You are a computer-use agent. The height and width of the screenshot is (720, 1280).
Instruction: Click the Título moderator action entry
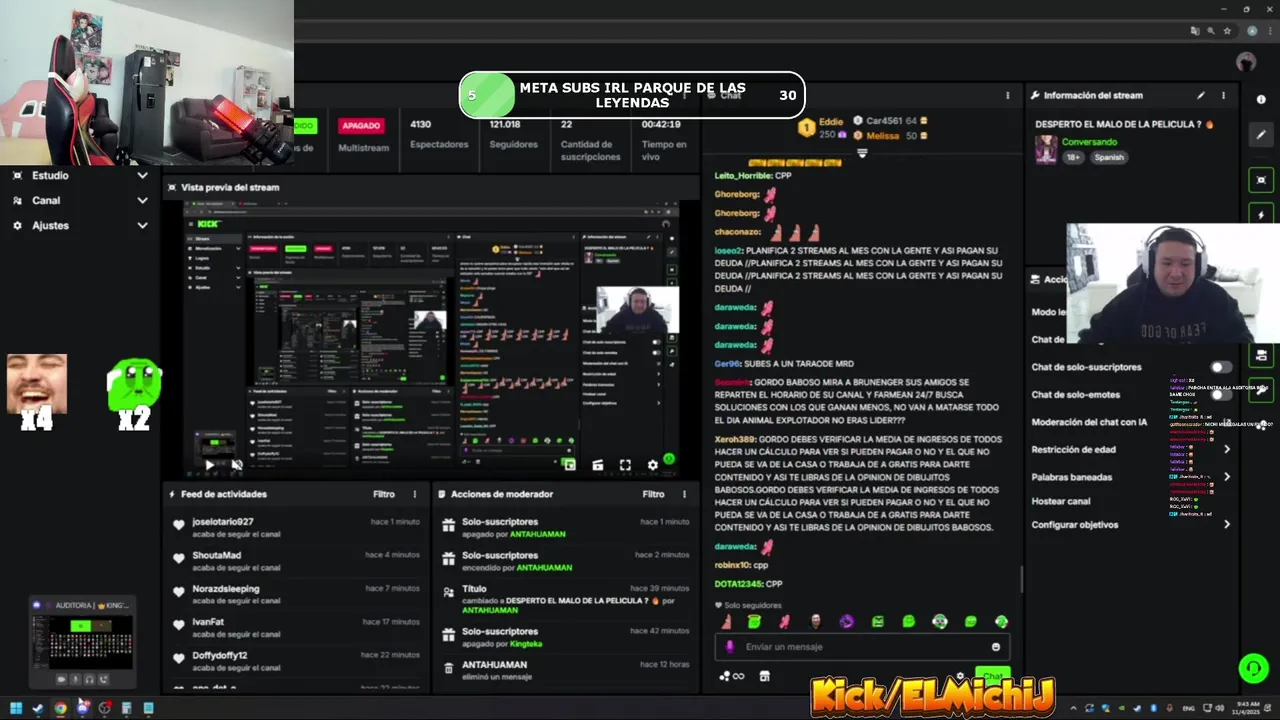pyautogui.click(x=566, y=599)
